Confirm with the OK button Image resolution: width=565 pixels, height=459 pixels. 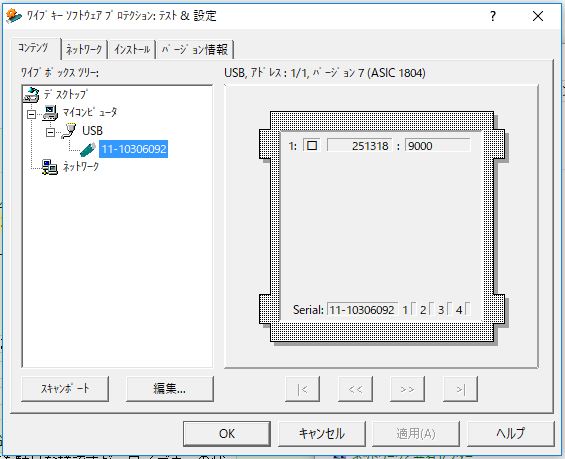tap(227, 433)
